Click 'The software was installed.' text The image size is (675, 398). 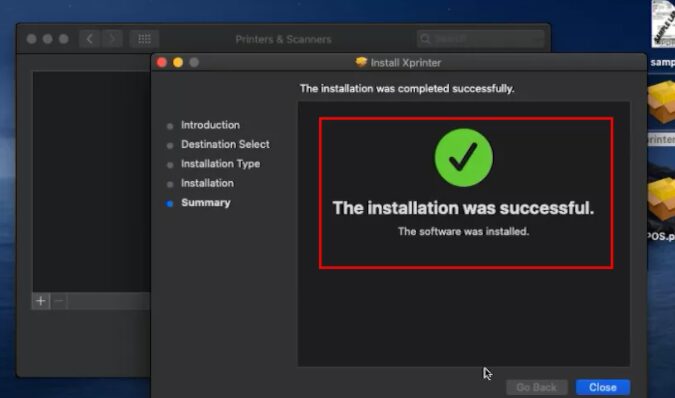coord(463,231)
